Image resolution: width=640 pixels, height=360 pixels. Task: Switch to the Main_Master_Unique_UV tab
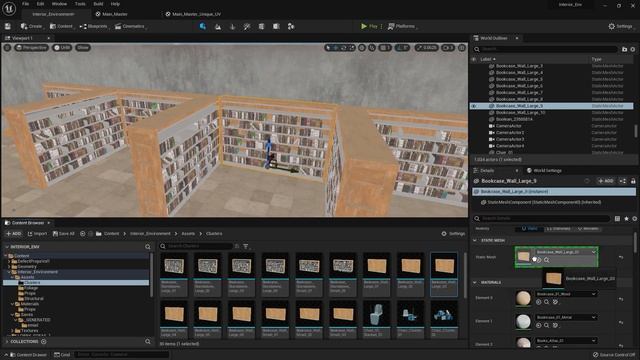pyautogui.click(x=193, y=14)
